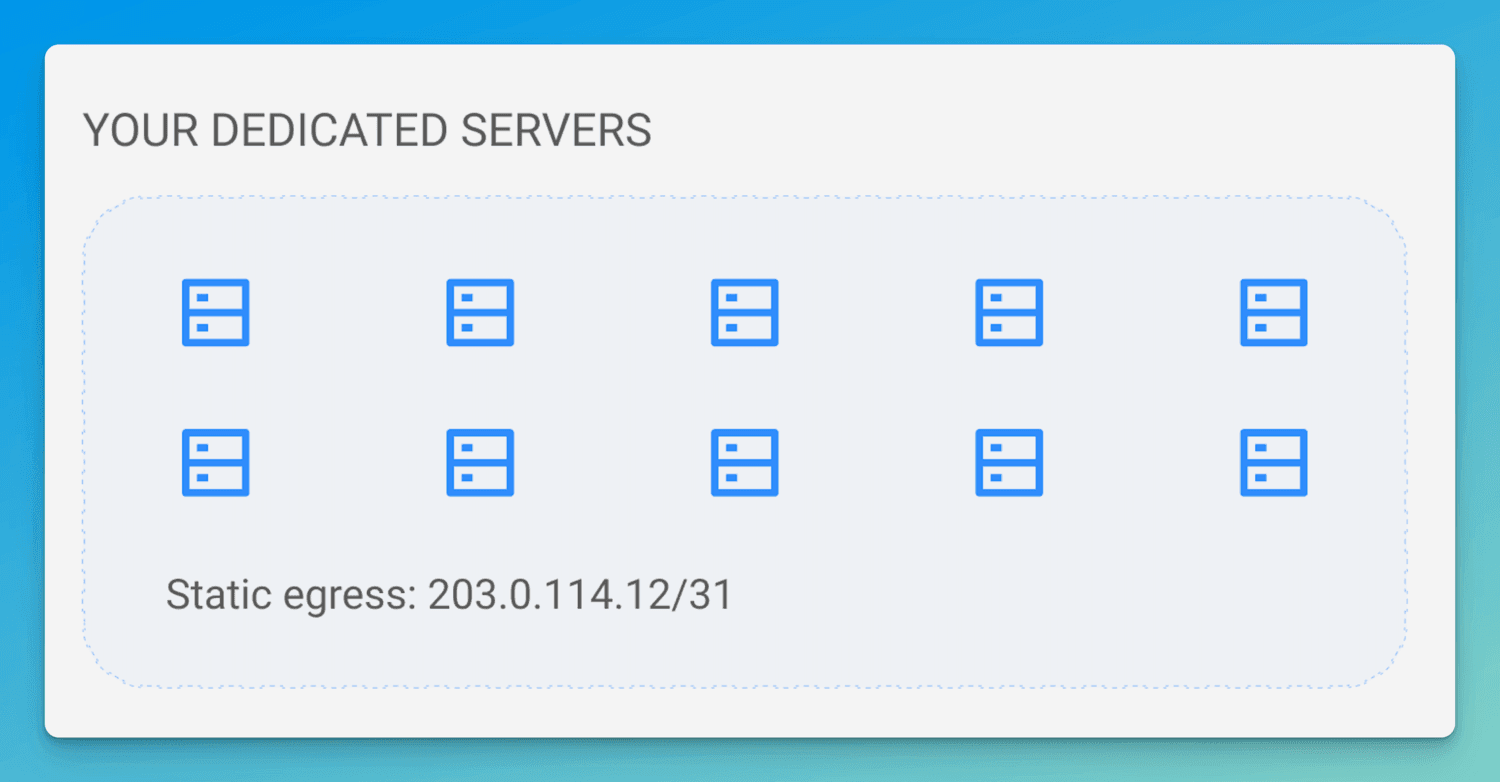Select the first server icon in the top row

point(215,312)
